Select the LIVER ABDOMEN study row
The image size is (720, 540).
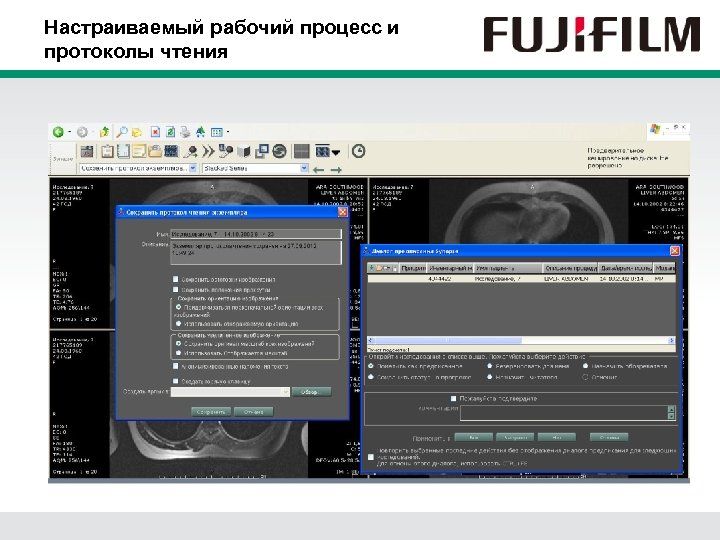(x=522, y=278)
